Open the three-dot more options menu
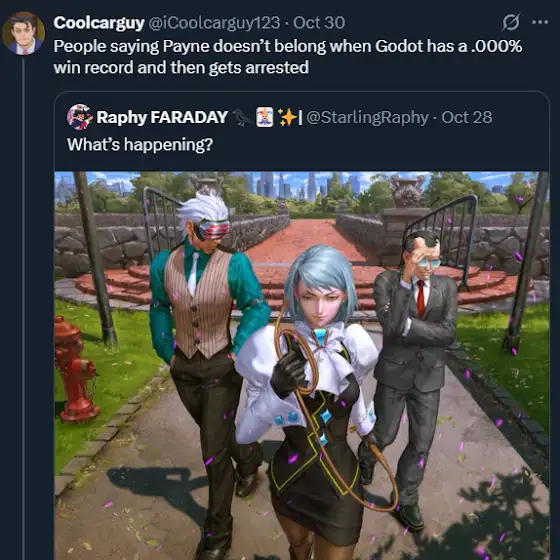 [540, 22]
